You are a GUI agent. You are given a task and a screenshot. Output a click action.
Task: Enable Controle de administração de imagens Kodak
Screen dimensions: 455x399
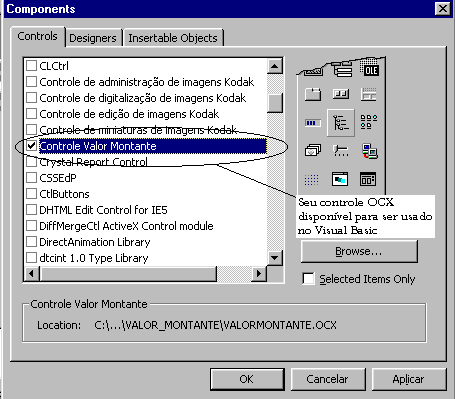point(31,82)
